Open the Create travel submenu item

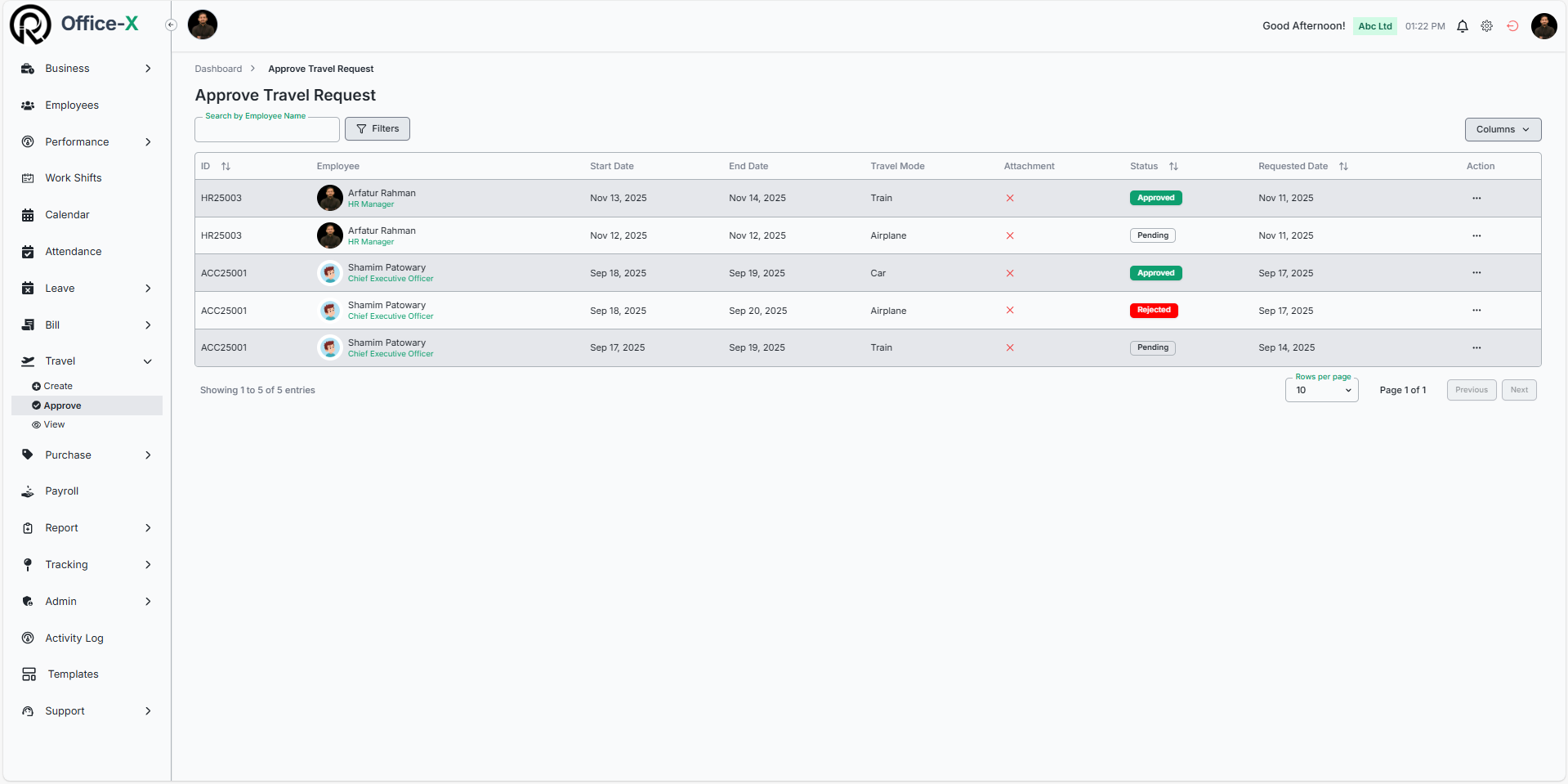click(x=58, y=386)
